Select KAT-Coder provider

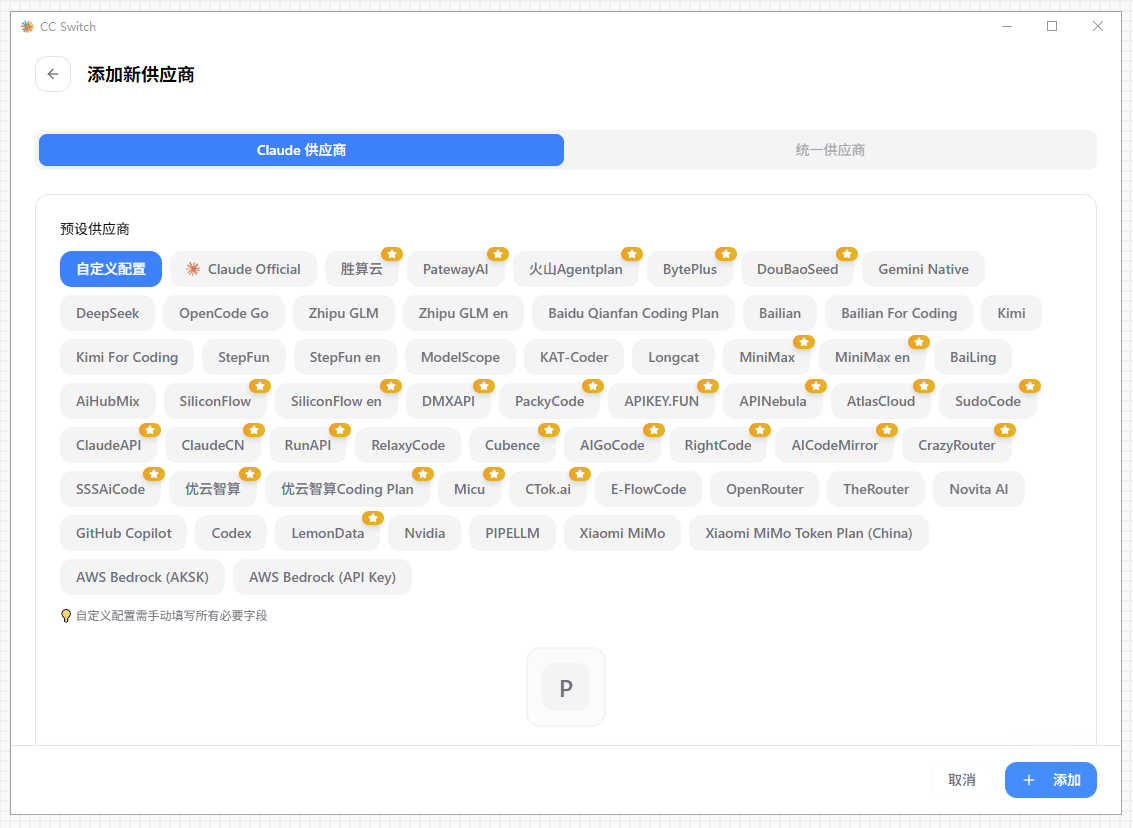[574, 357]
